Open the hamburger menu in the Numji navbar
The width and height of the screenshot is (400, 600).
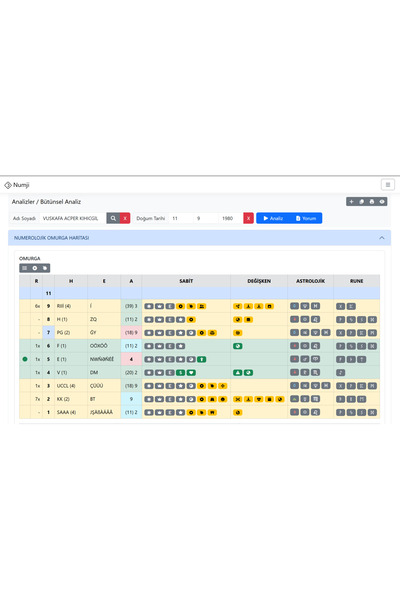point(388,185)
